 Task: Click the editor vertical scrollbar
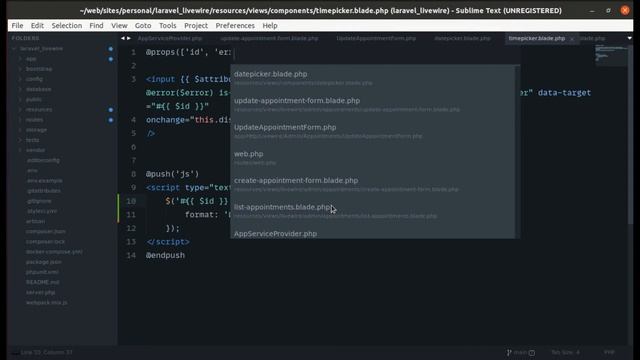(x=630, y=135)
